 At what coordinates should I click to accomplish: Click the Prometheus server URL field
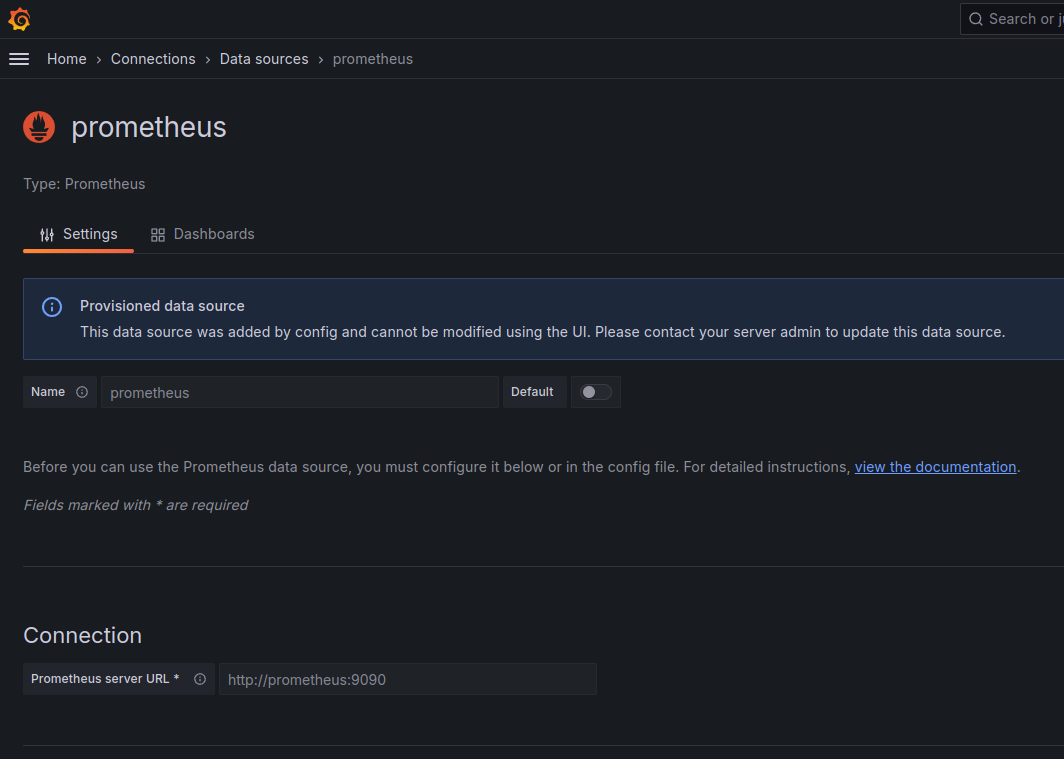pos(407,679)
